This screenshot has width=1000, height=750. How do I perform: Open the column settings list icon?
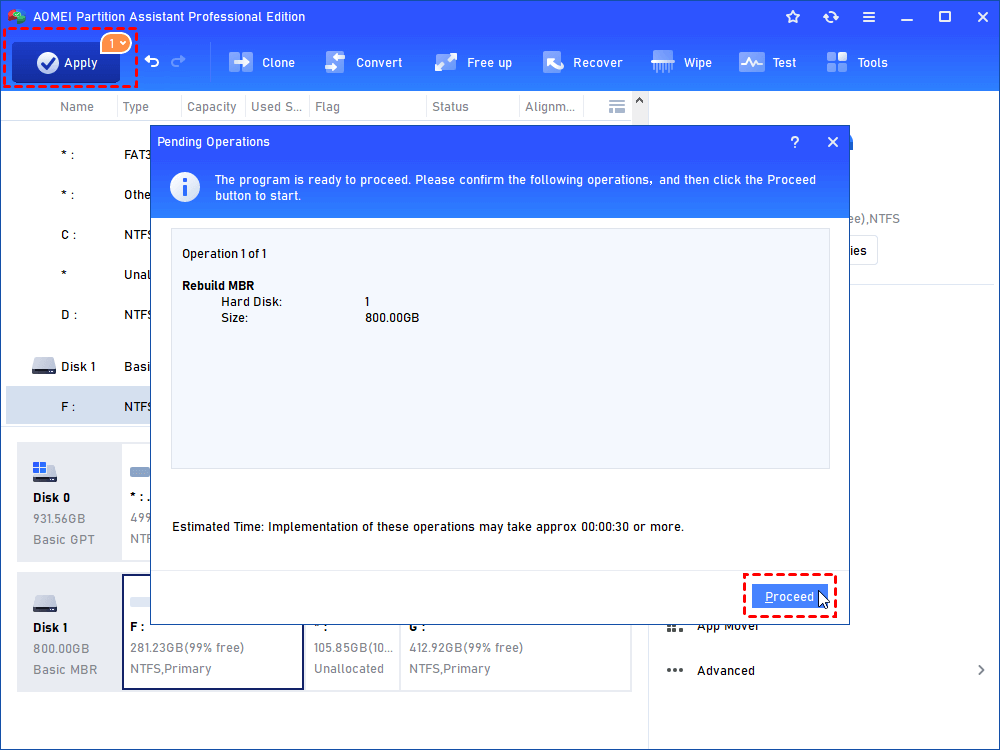coord(617,107)
